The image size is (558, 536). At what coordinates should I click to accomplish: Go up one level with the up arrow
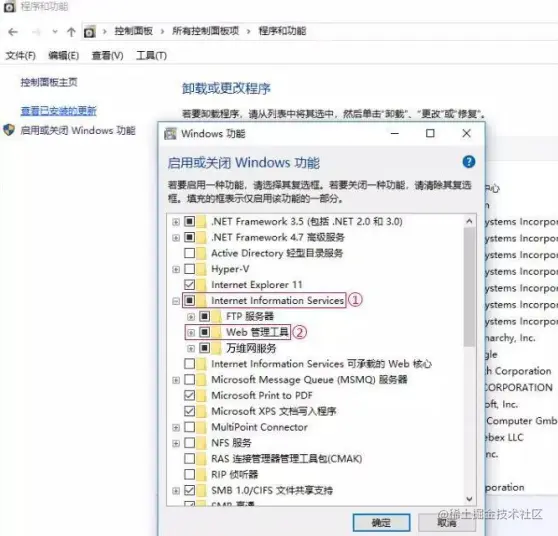[71, 32]
